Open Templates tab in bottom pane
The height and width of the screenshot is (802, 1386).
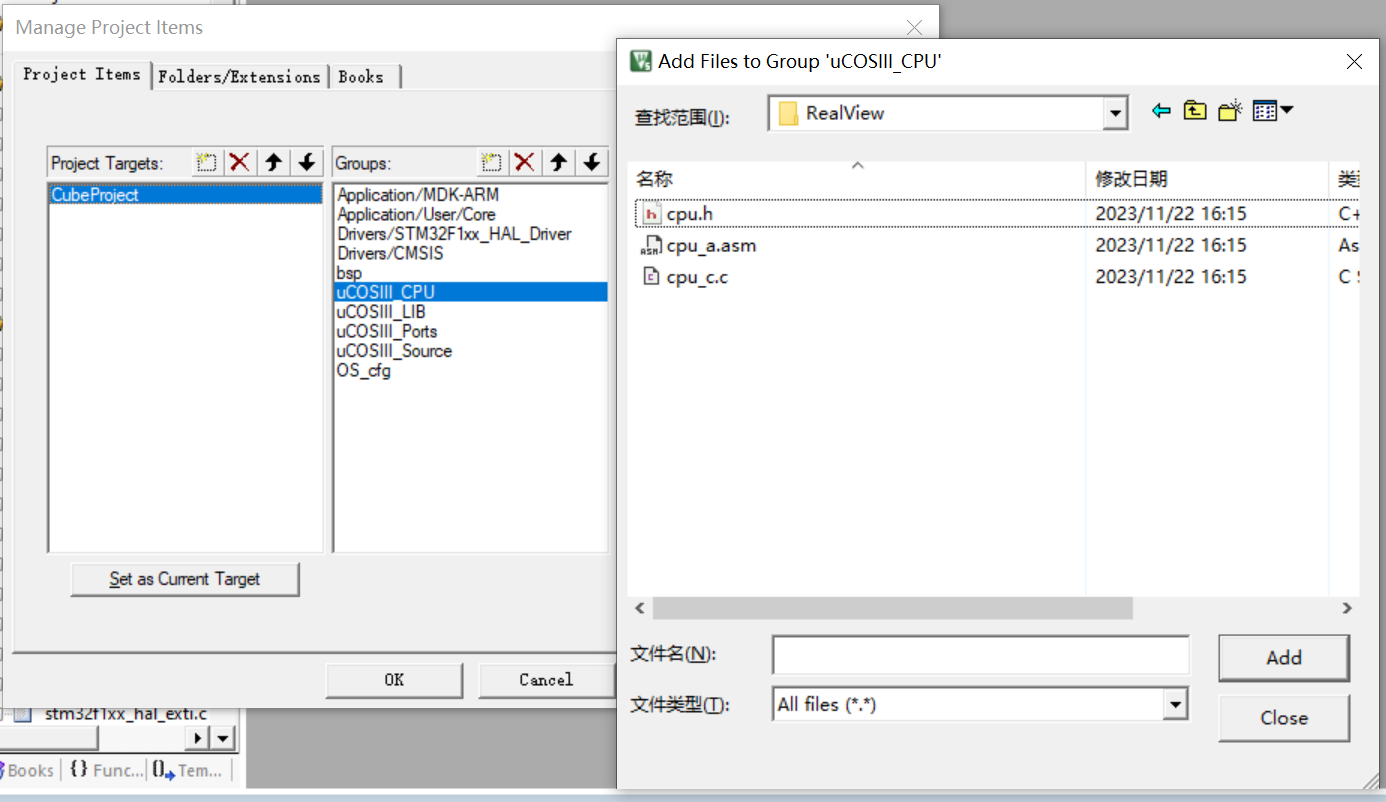[x=189, y=770]
